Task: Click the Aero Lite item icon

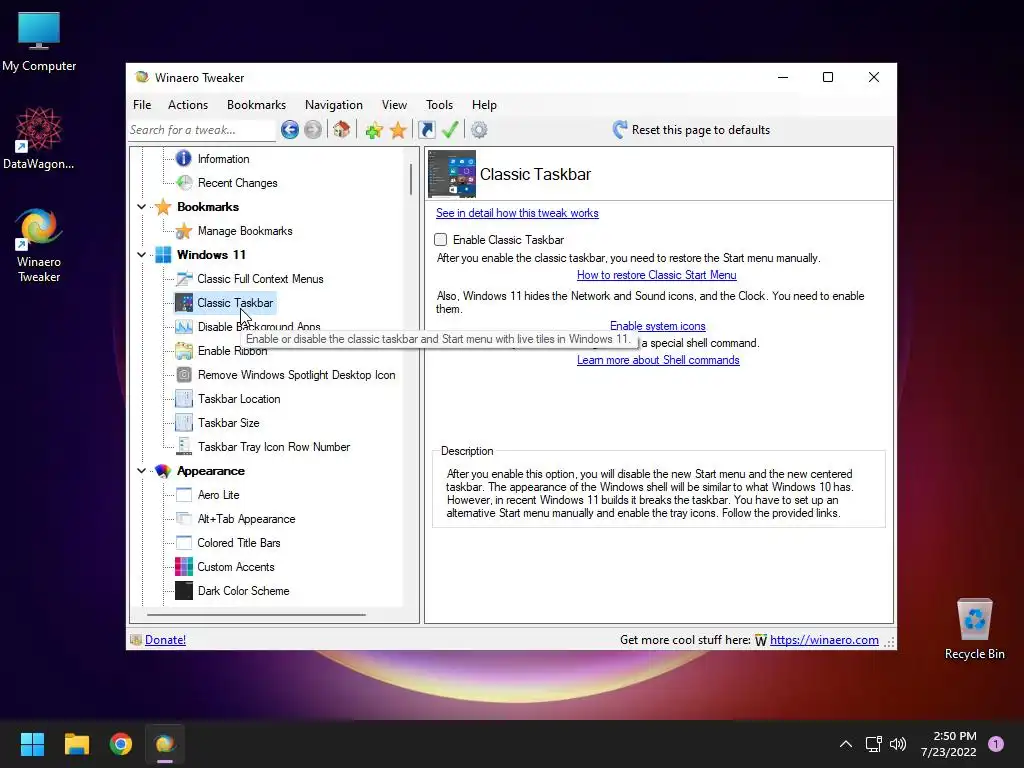Action: coord(184,495)
